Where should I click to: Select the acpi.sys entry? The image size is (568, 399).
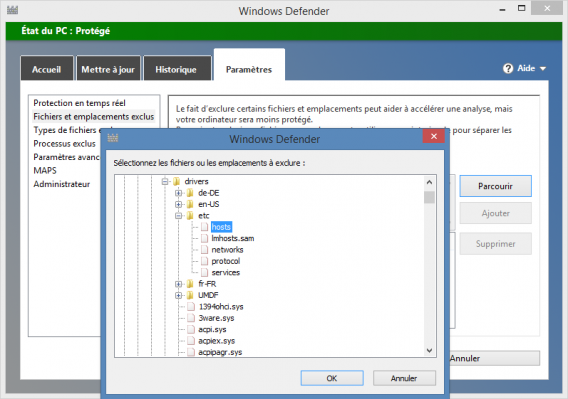tap(212, 329)
